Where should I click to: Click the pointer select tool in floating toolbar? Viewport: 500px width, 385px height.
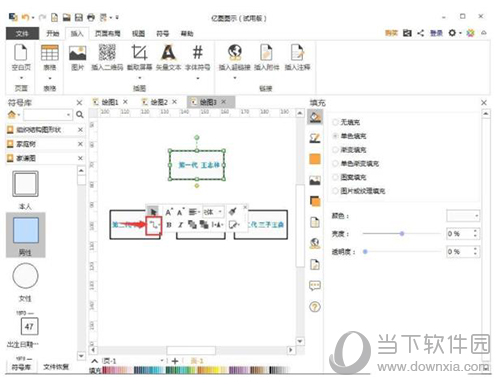[x=153, y=212]
